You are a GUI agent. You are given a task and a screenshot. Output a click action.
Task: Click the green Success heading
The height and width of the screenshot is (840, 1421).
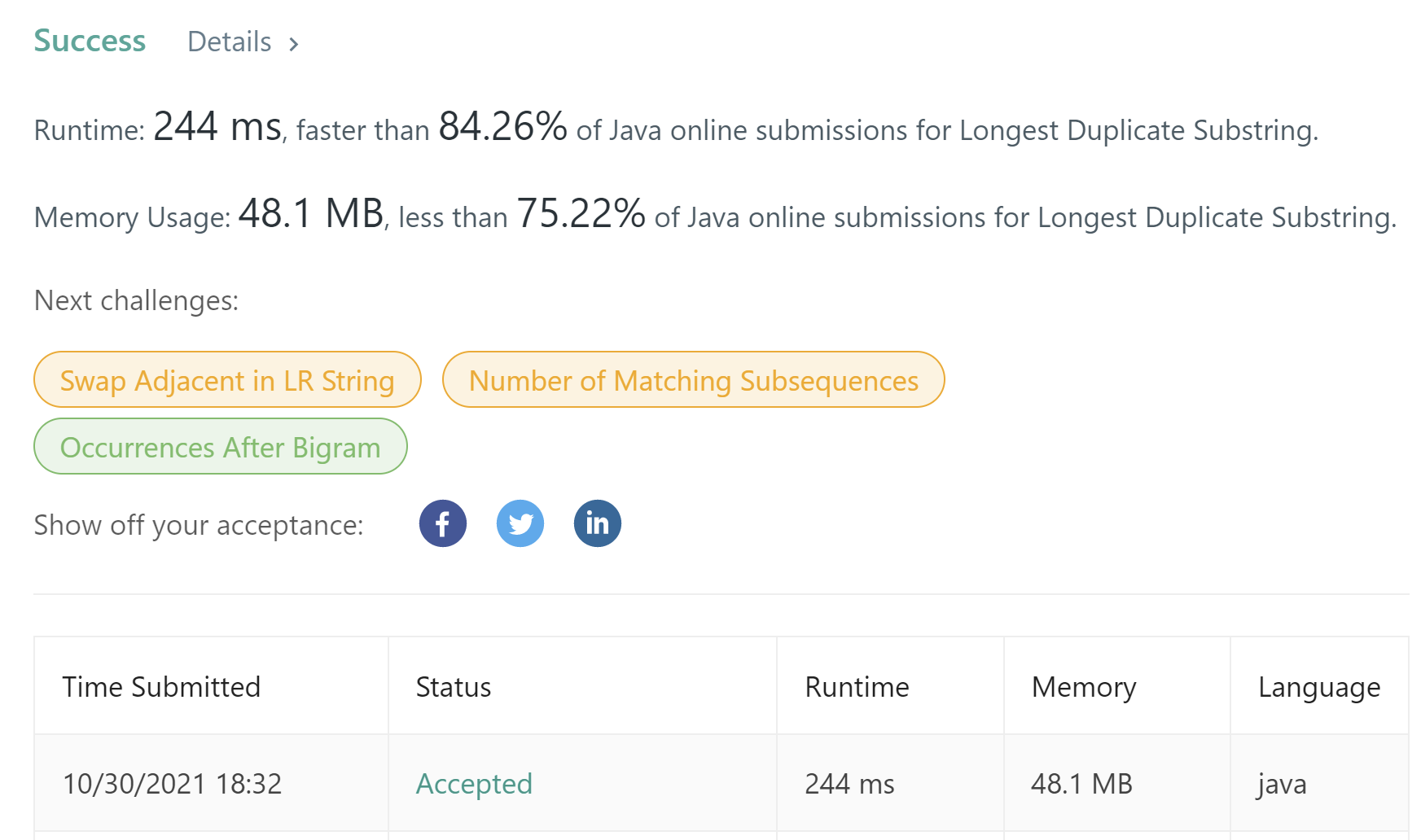90,41
